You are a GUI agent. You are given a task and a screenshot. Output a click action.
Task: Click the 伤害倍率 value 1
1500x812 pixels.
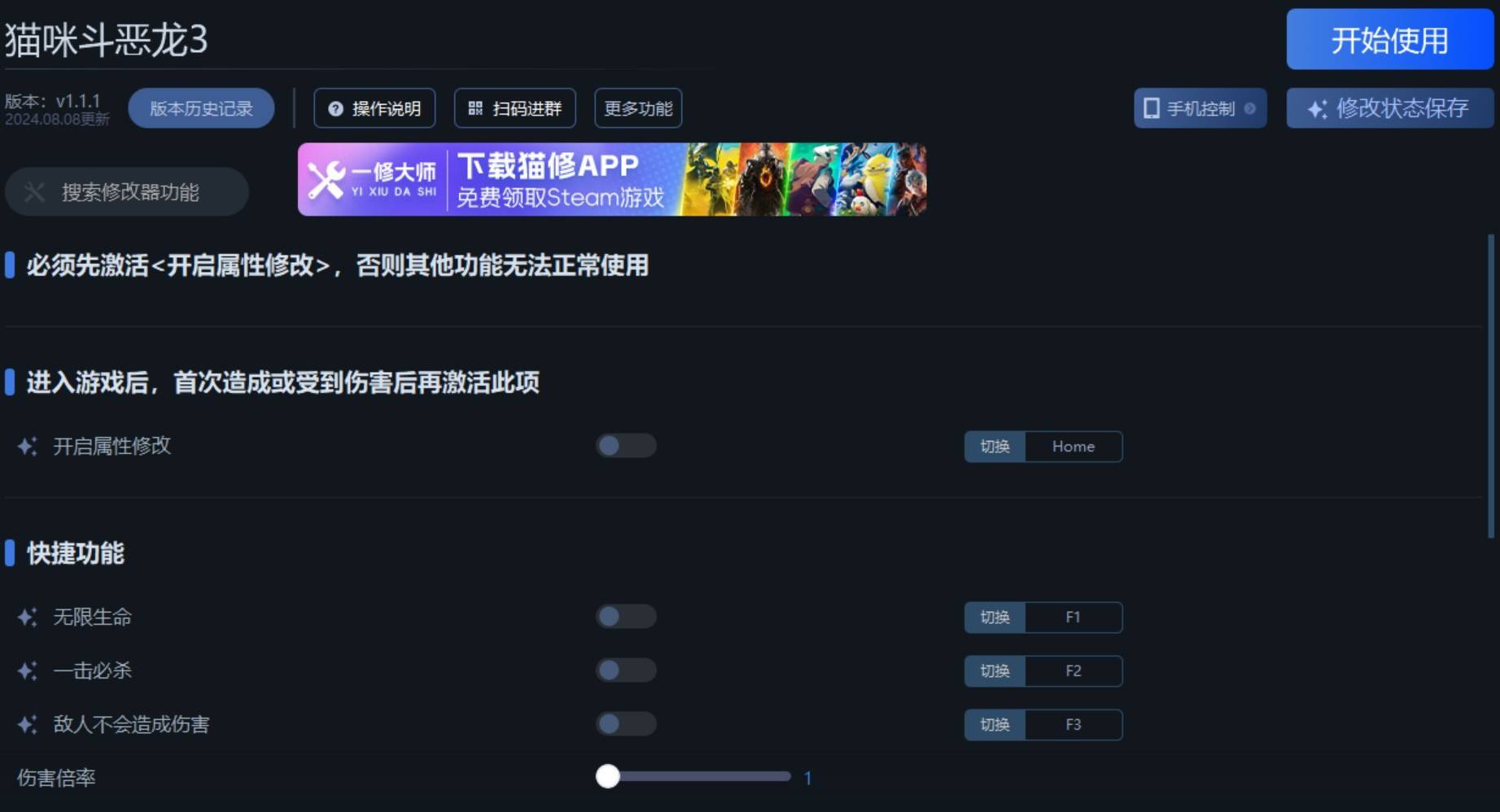(x=807, y=778)
